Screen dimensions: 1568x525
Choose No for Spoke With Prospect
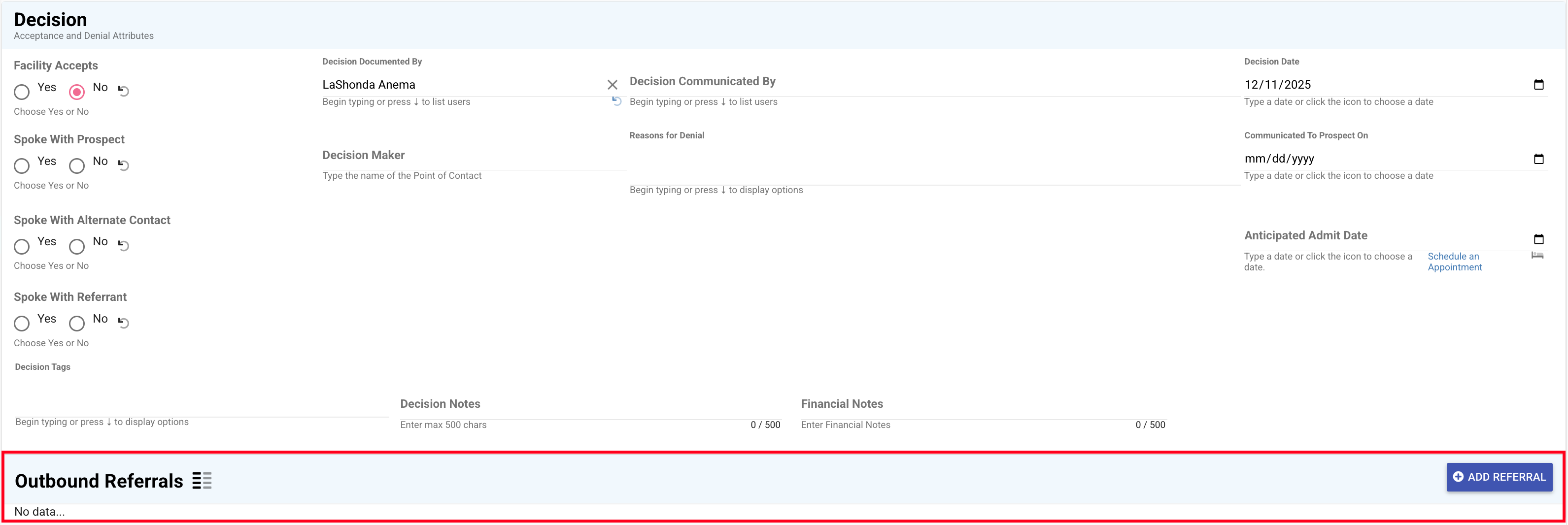[x=77, y=165]
